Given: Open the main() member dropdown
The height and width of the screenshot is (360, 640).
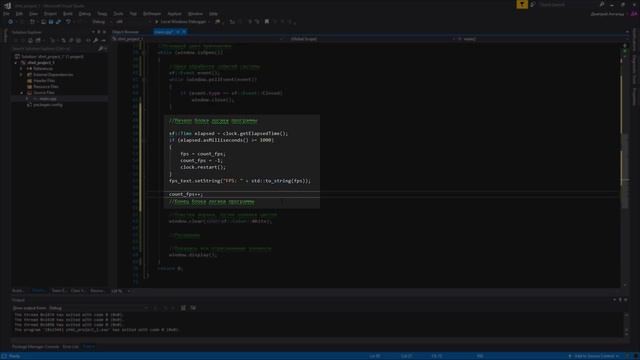Looking at the screenshot, I should pyautogui.click(x=542, y=39).
